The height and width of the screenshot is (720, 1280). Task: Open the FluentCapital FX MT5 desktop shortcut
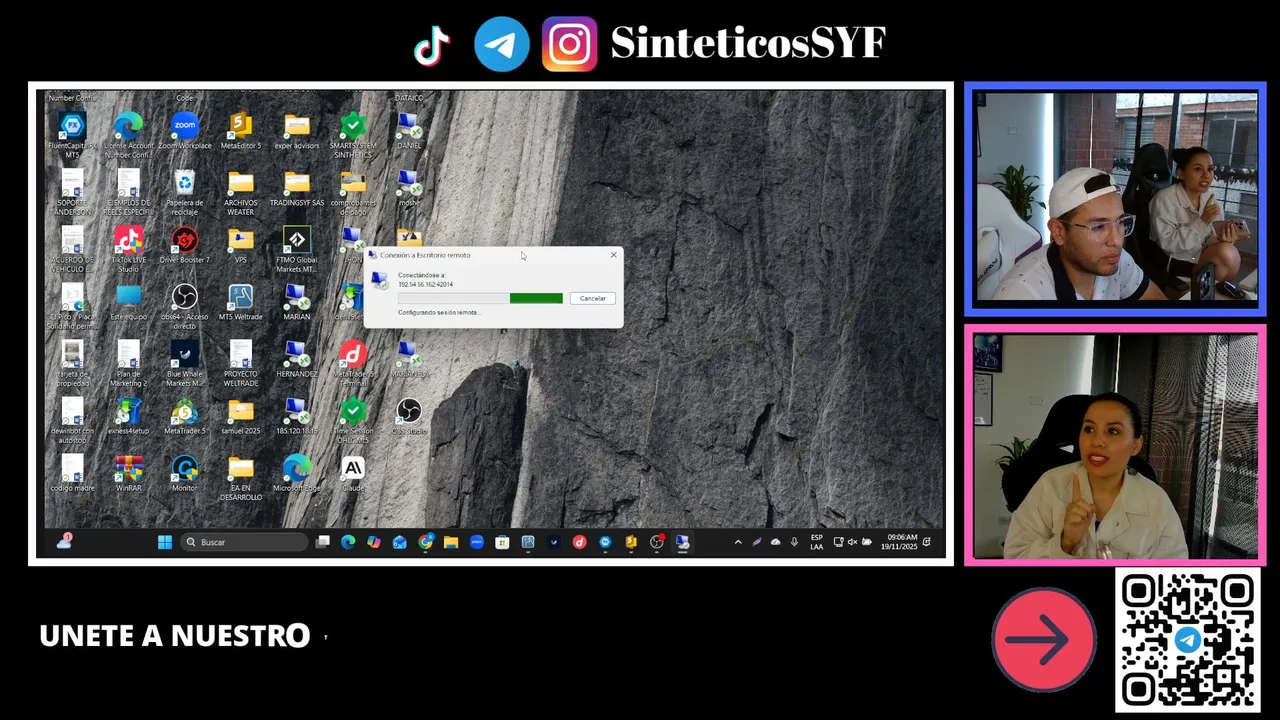click(x=72, y=134)
